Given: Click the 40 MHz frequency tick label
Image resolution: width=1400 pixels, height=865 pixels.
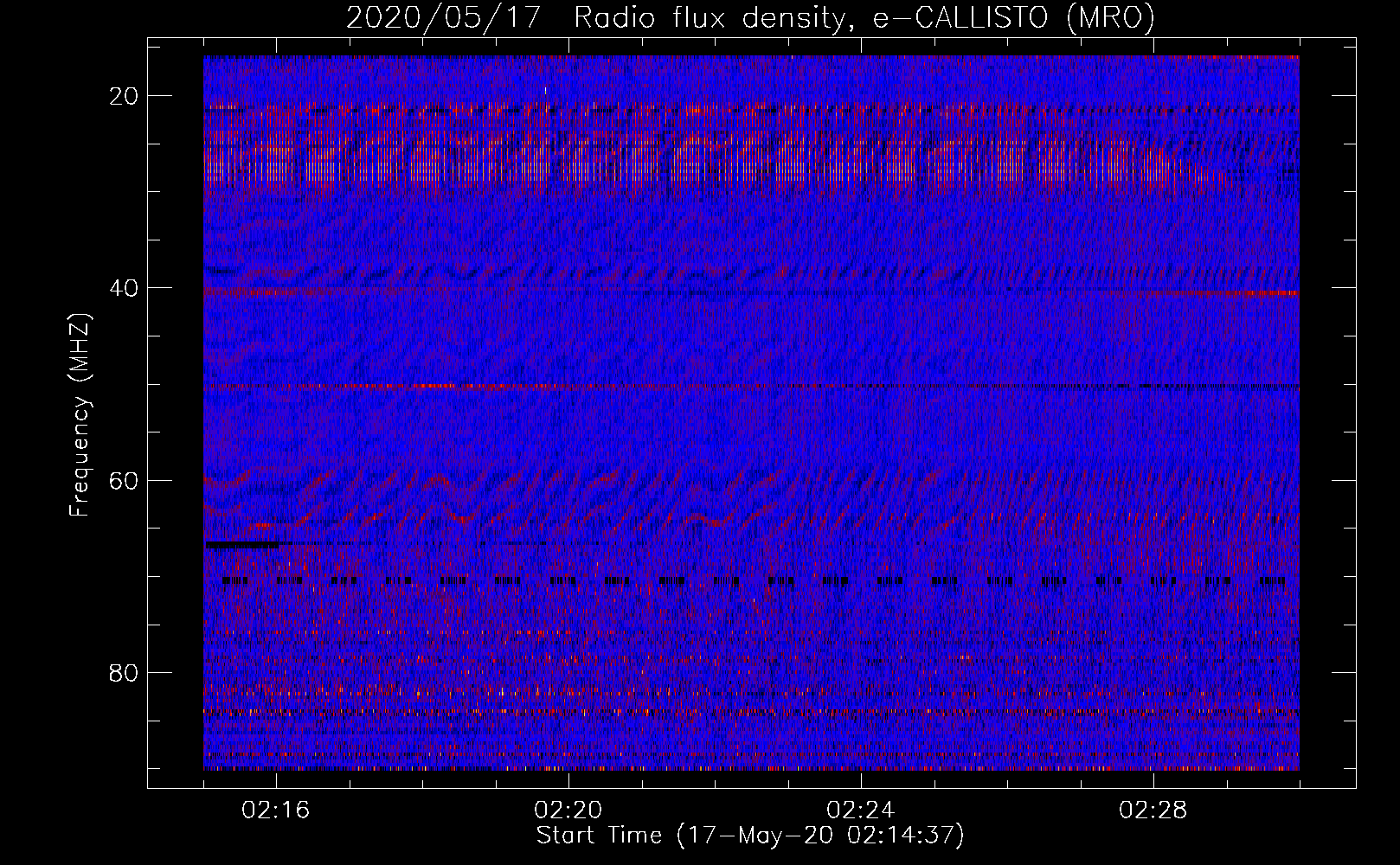Looking at the screenshot, I should pyautogui.click(x=124, y=288).
